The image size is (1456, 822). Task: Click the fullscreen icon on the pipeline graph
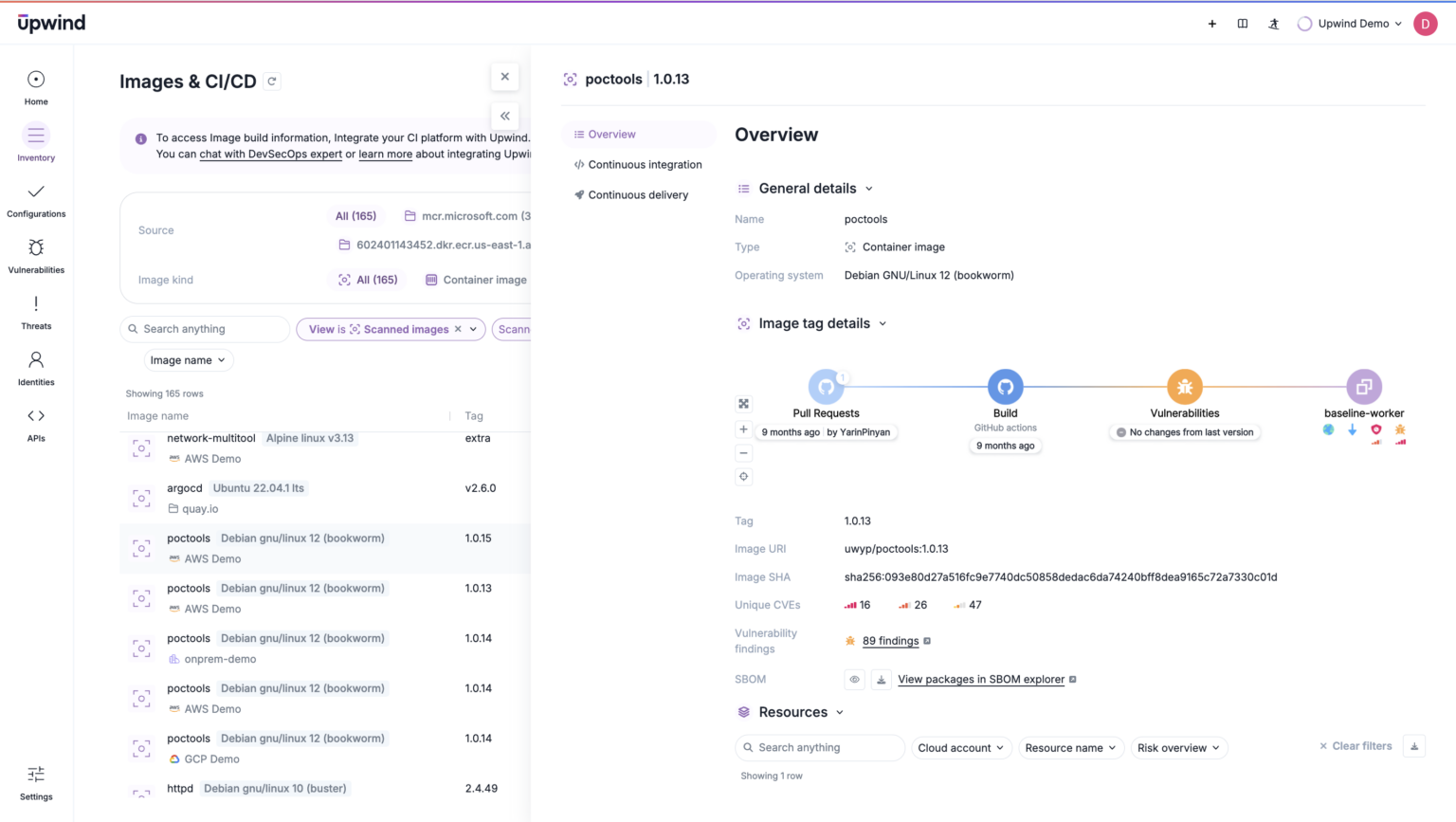(x=743, y=403)
